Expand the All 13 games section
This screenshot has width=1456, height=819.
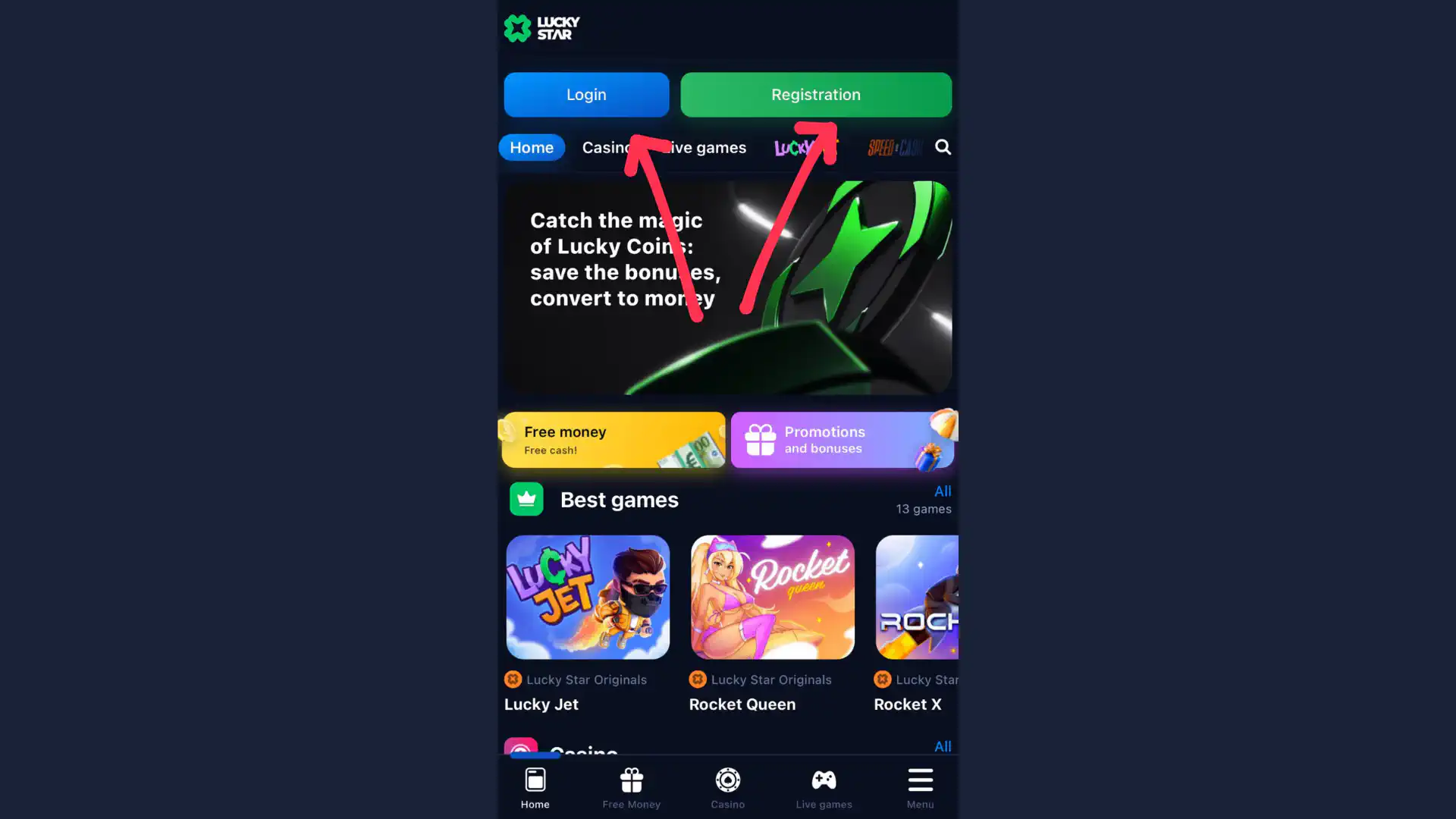941,491
